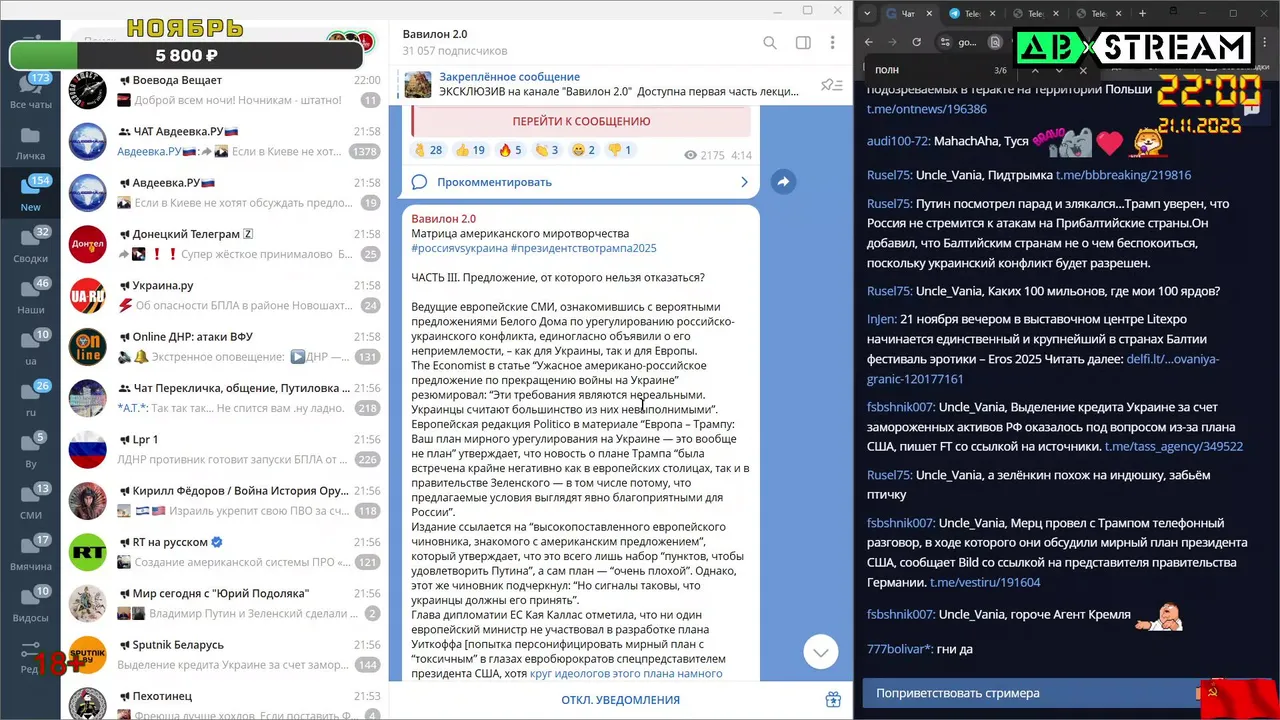
Task: Open Sputnik Беларусь channel
Action: coord(224,655)
